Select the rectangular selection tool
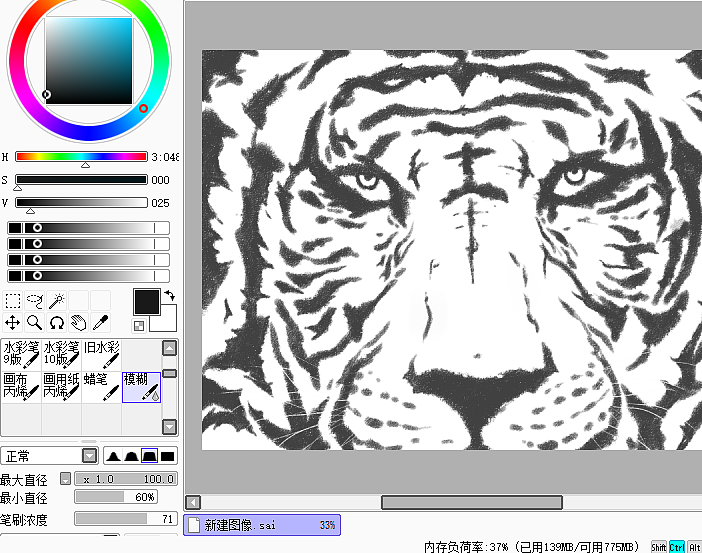 [x=13, y=300]
